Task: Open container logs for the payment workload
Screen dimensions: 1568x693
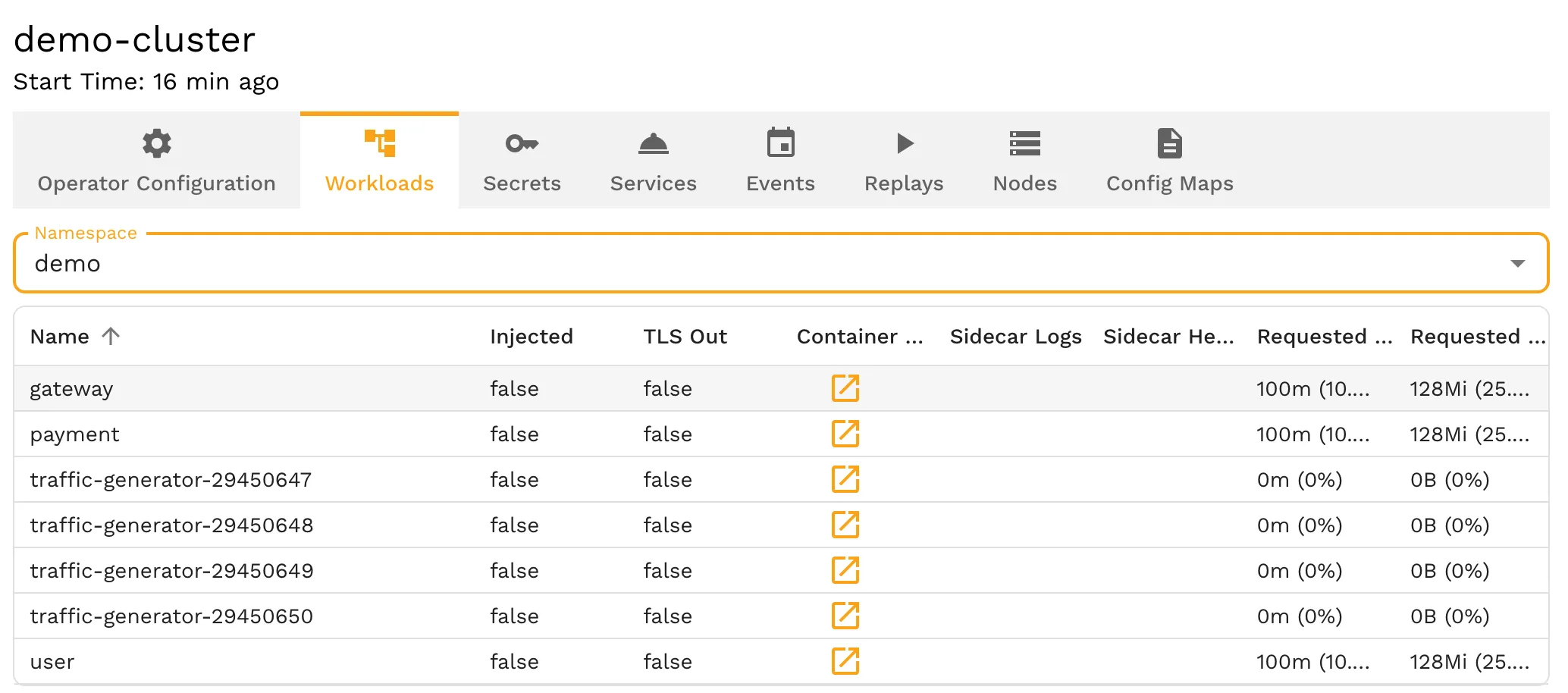Action: pos(845,434)
